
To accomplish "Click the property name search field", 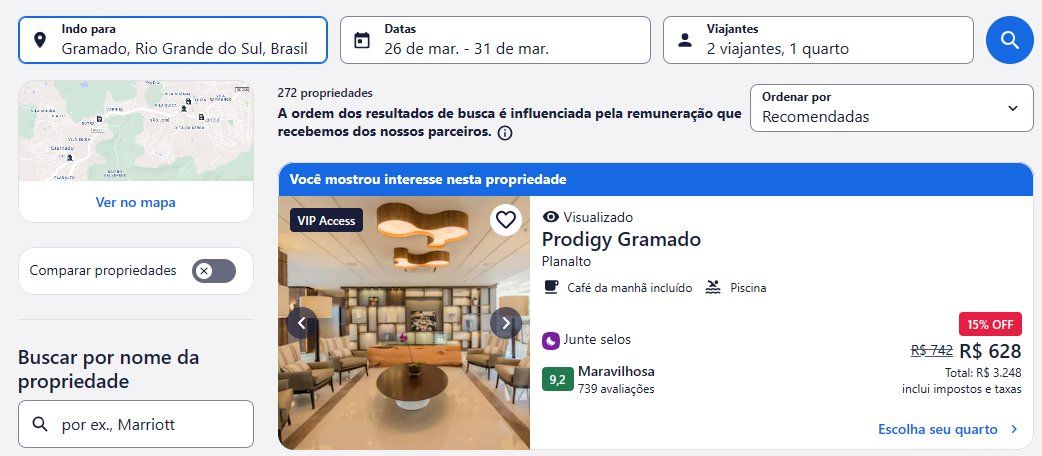I will (x=136, y=424).
